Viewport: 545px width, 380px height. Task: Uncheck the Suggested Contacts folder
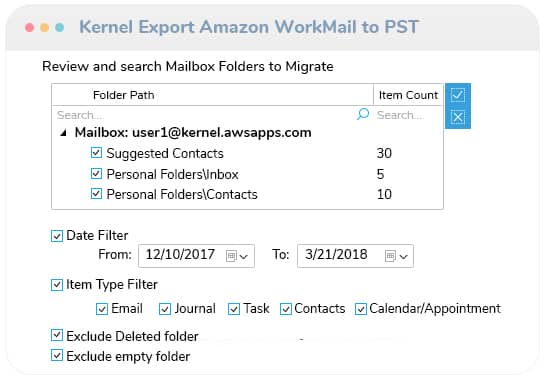[x=96, y=153]
